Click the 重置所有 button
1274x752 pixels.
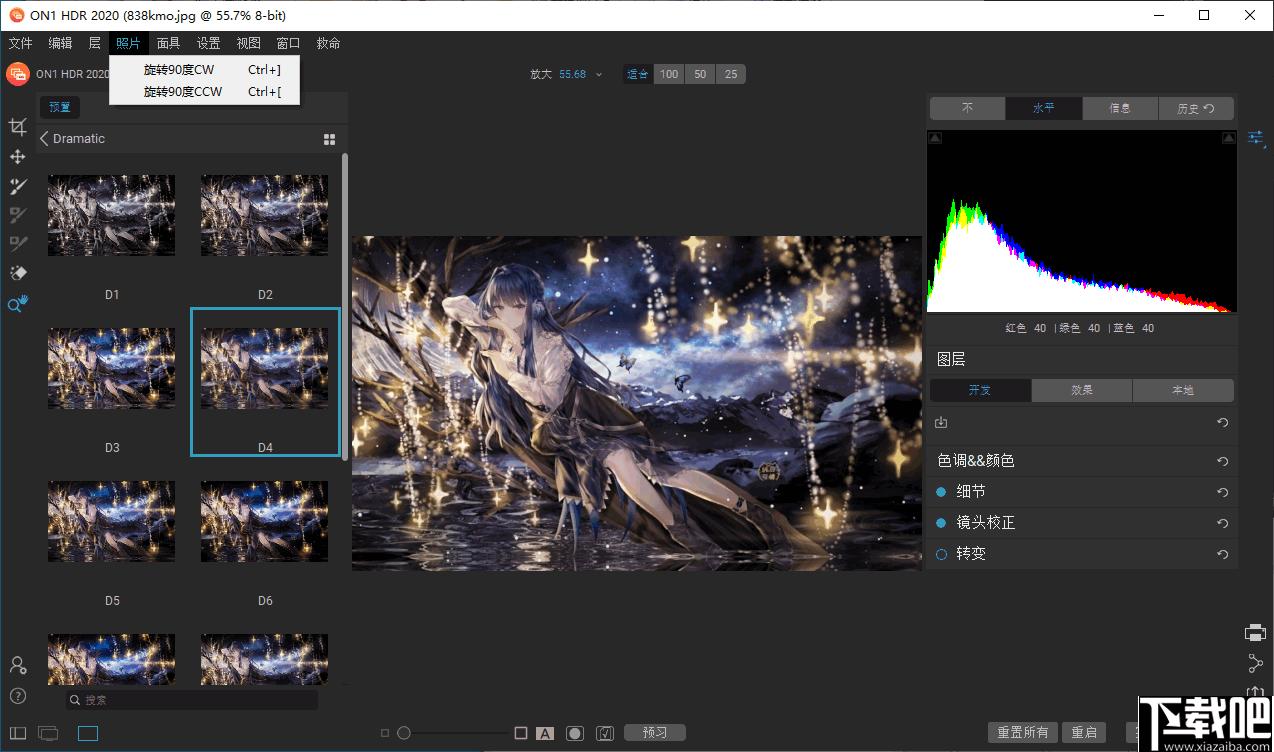tap(1023, 733)
